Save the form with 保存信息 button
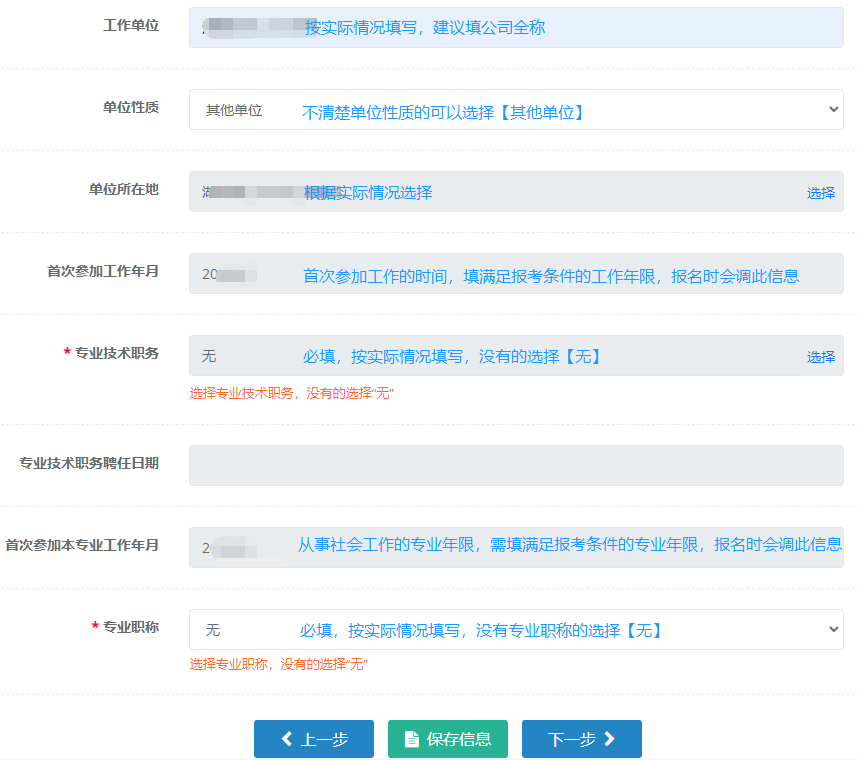857x760 pixels. (447, 739)
